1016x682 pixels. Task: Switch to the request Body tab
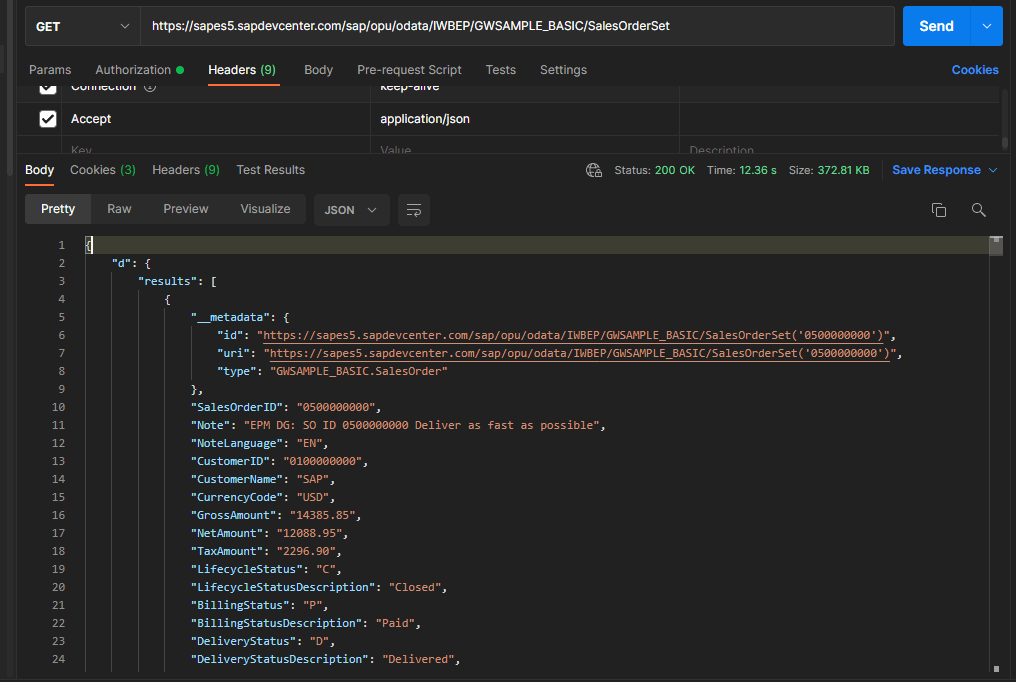pyautogui.click(x=318, y=70)
